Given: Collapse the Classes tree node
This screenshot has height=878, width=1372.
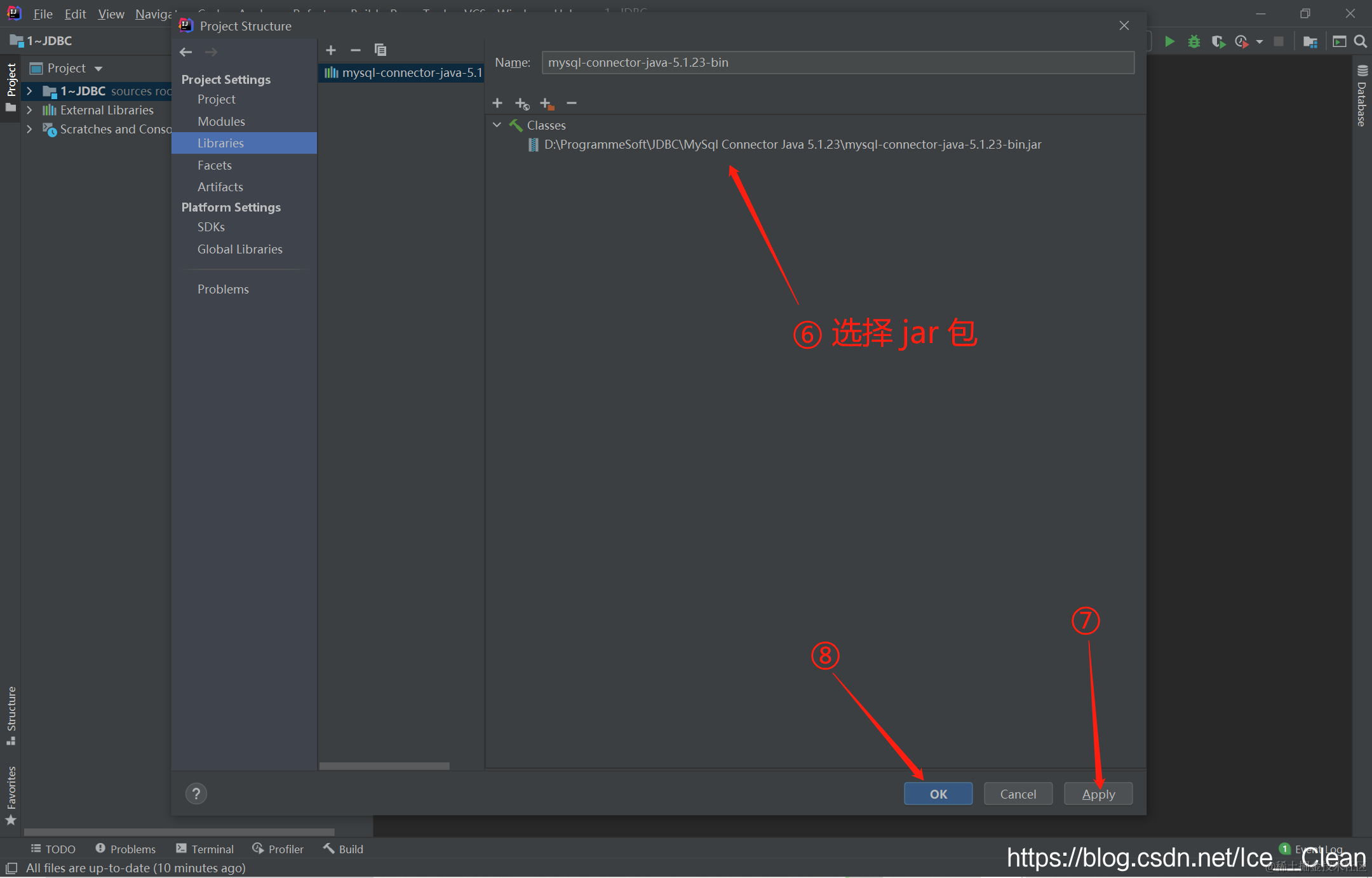Looking at the screenshot, I should click(x=497, y=125).
